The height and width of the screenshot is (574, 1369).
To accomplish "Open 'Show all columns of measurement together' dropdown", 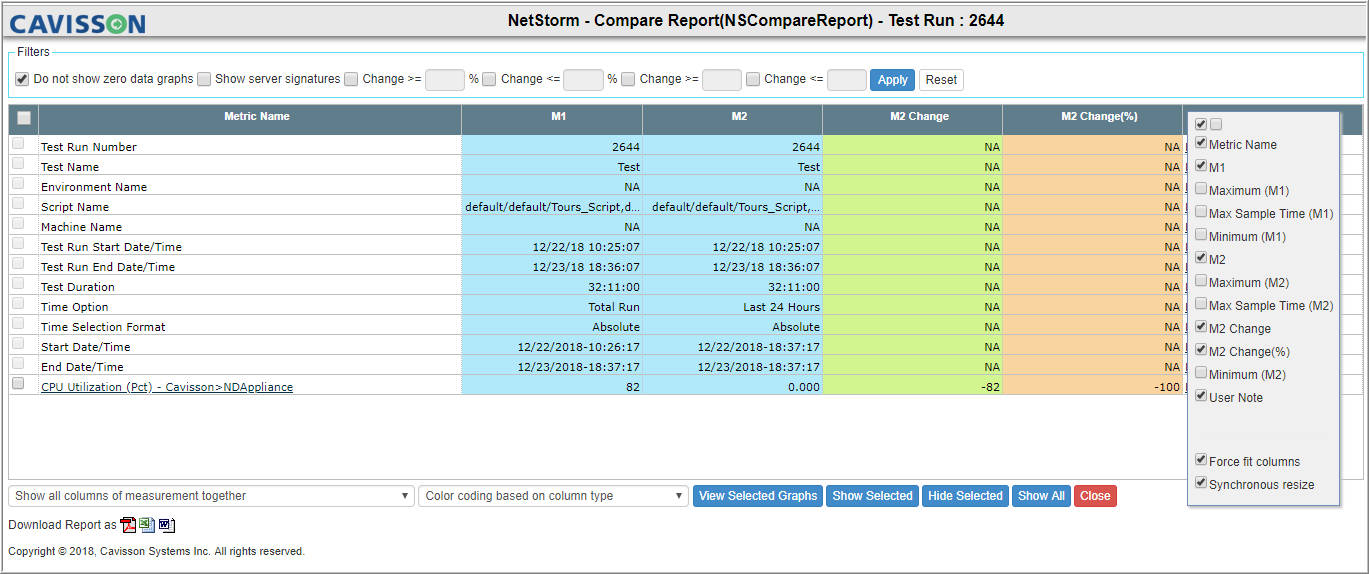I will pyautogui.click(x=211, y=496).
